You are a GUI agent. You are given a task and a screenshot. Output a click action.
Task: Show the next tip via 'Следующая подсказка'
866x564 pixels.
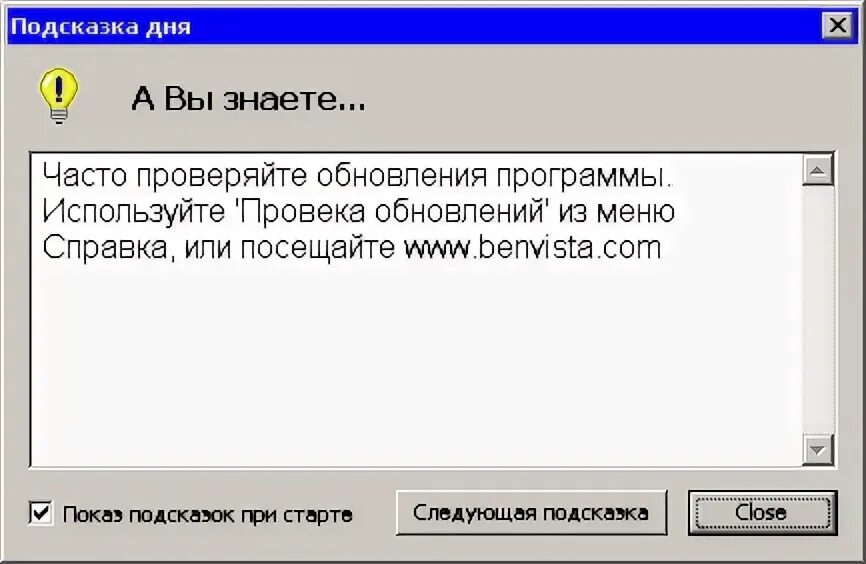[531, 513]
